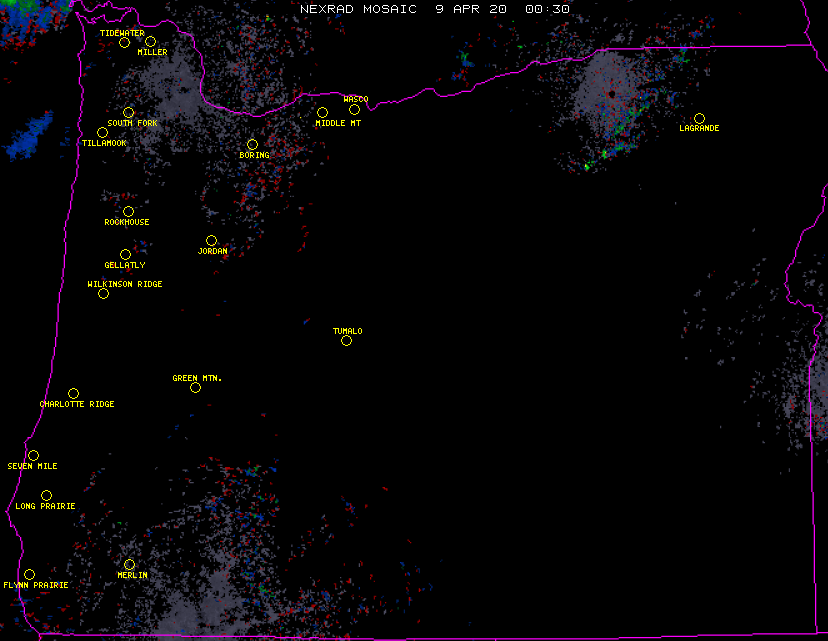
Task: Select the Middle Mt station circle
Action: 322,112
